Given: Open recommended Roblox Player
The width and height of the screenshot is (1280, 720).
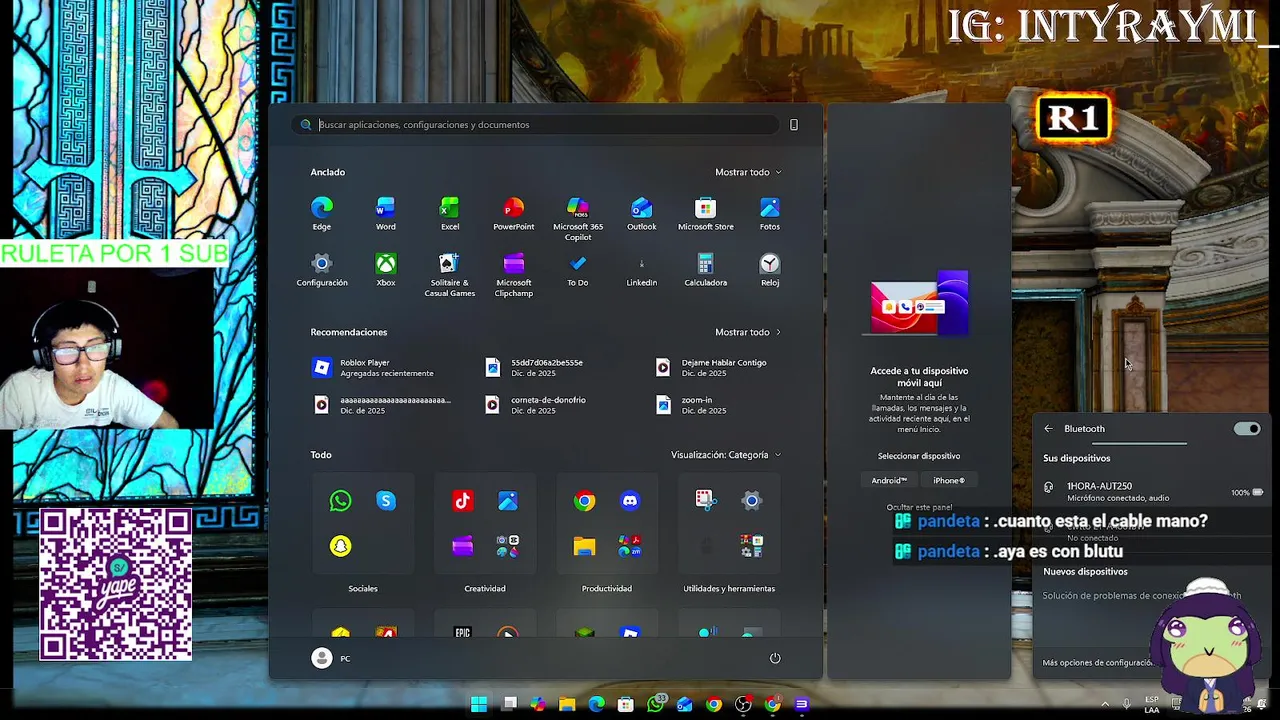Looking at the screenshot, I should pyautogui.click(x=386, y=368).
